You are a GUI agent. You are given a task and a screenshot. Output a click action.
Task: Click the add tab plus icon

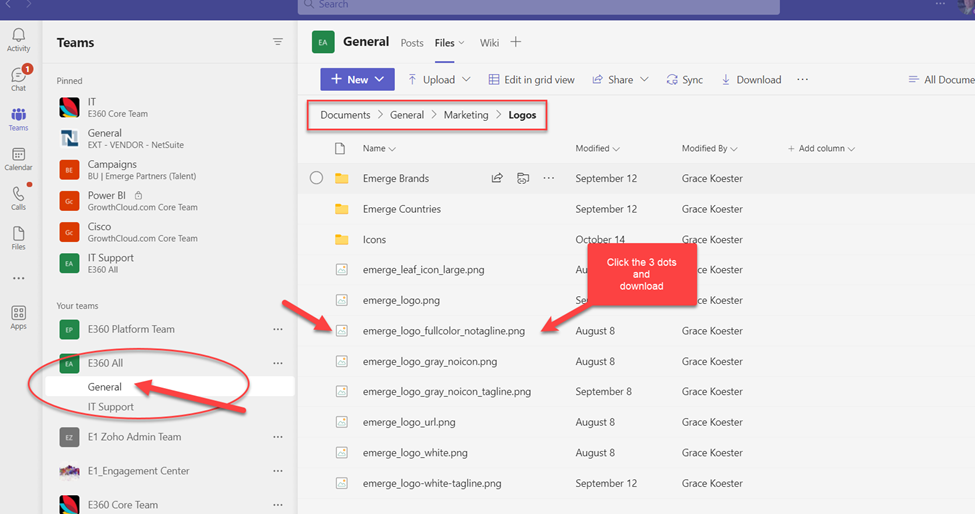515,42
